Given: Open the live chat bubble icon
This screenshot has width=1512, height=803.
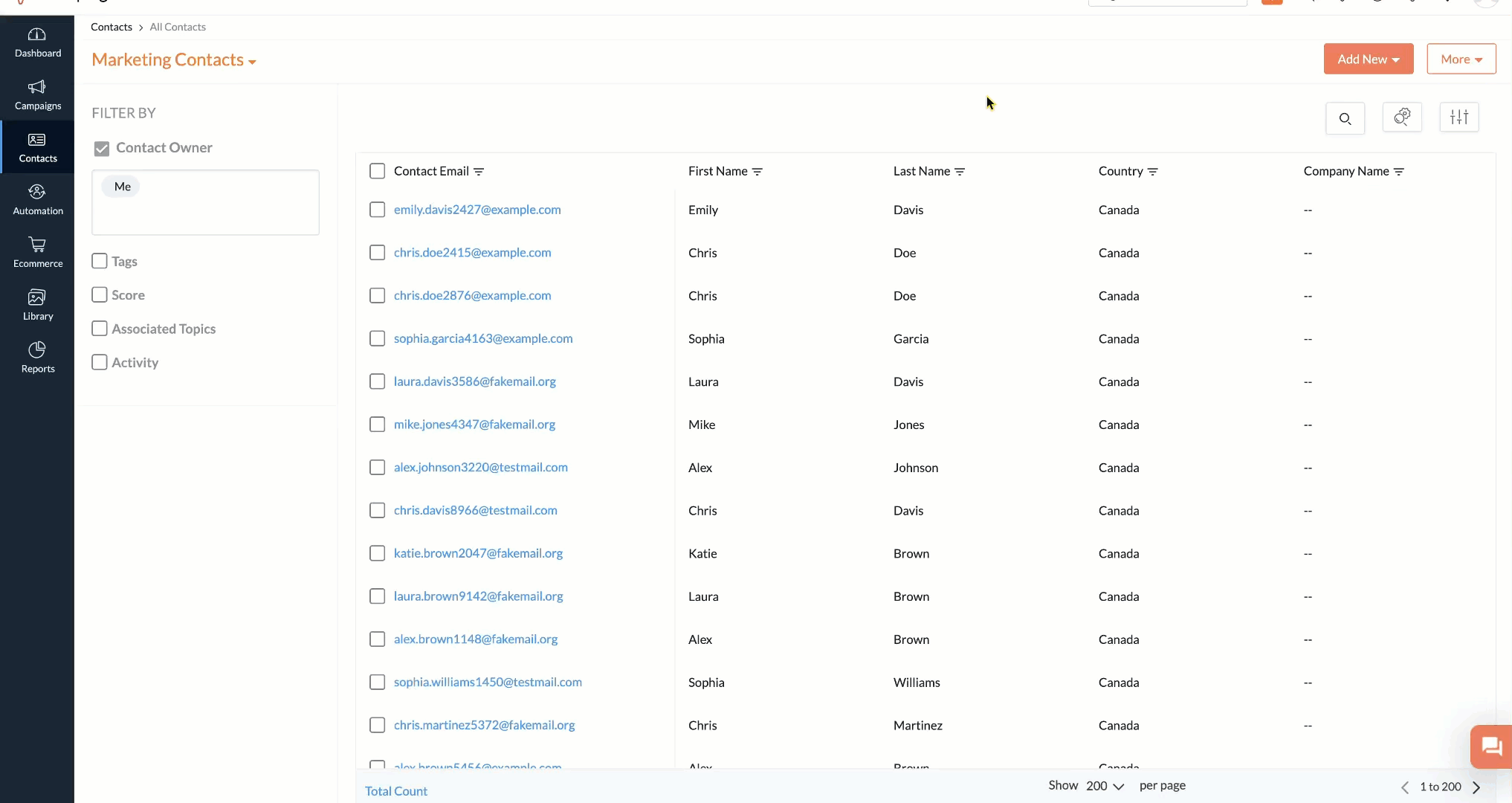Looking at the screenshot, I should coord(1491,746).
